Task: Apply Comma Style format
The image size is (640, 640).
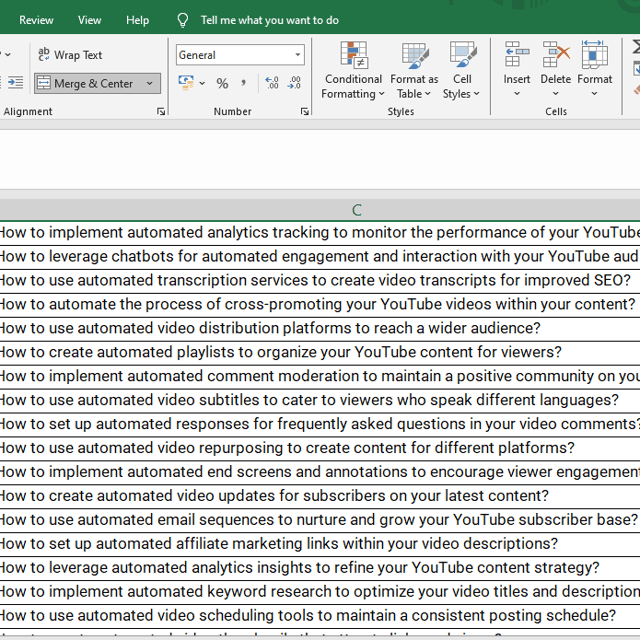Action: click(x=244, y=84)
